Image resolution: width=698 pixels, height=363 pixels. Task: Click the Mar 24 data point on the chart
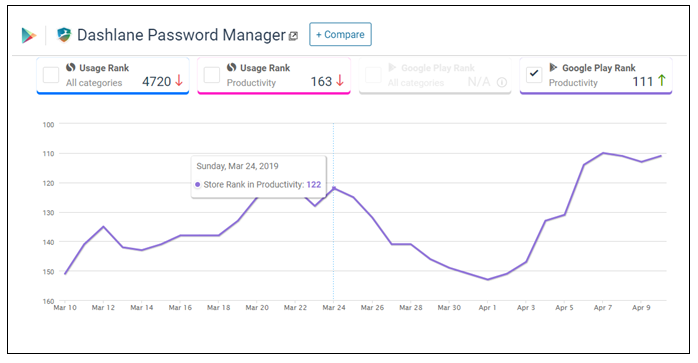pyautogui.click(x=334, y=188)
